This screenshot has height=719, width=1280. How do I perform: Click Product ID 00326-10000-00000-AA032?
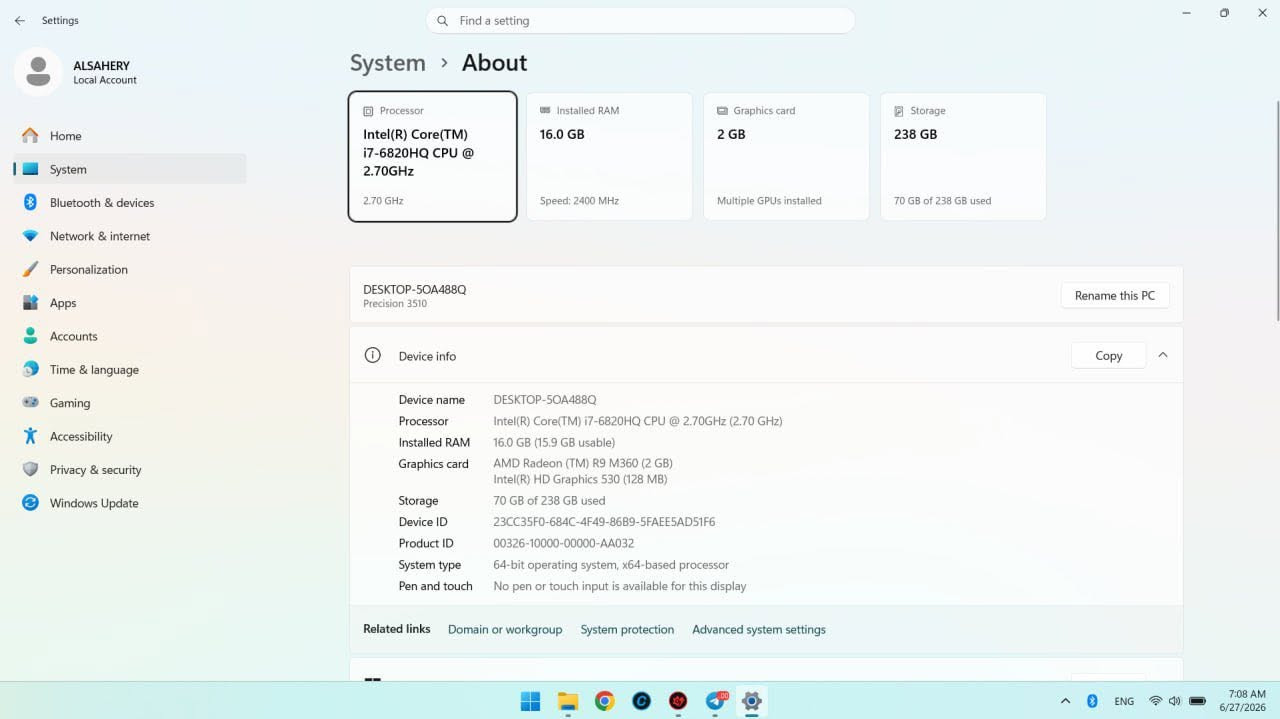[563, 543]
